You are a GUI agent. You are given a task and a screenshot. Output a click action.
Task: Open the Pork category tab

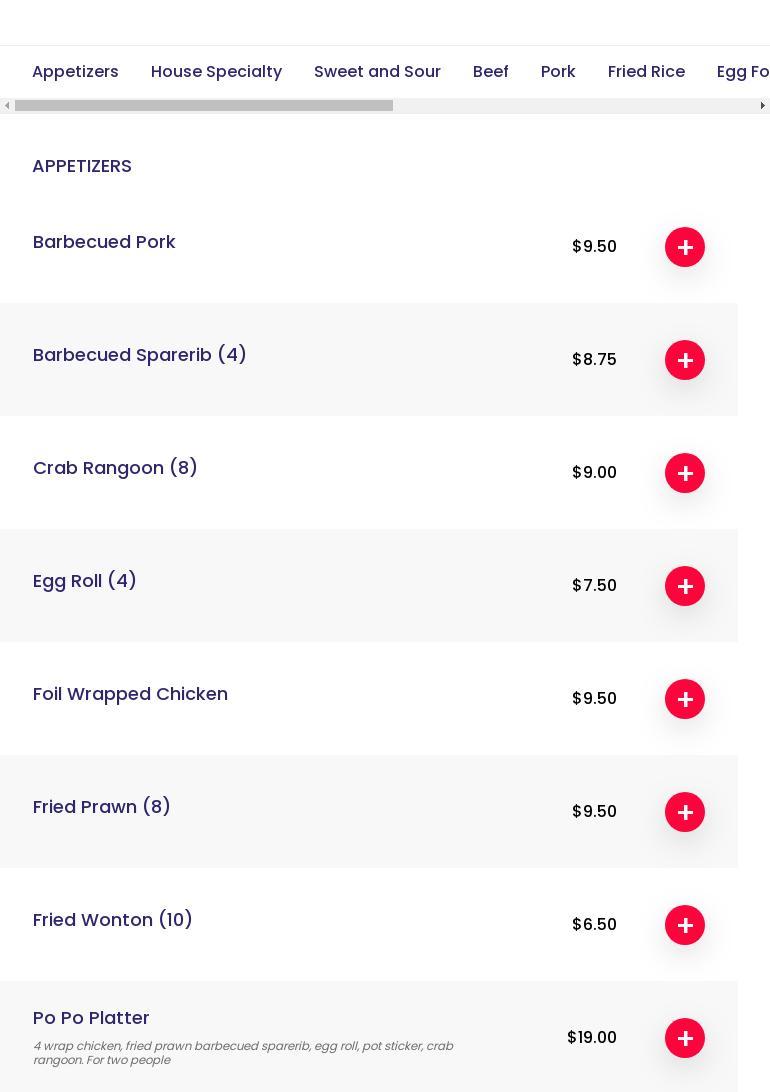(x=558, y=71)
